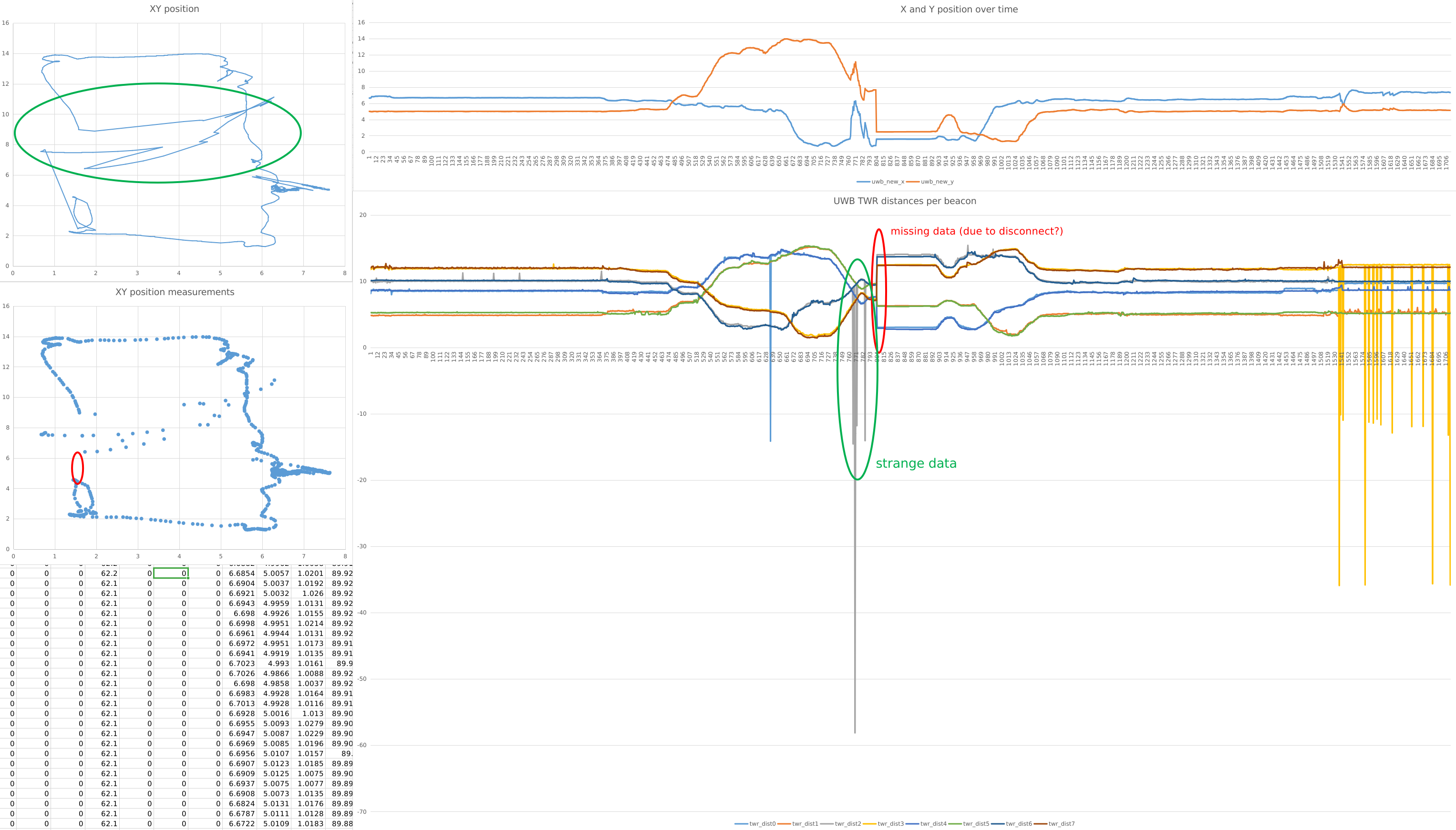The image size is (1456, 830).
Task: Click the "XY position" chart title
Action: 174,9
